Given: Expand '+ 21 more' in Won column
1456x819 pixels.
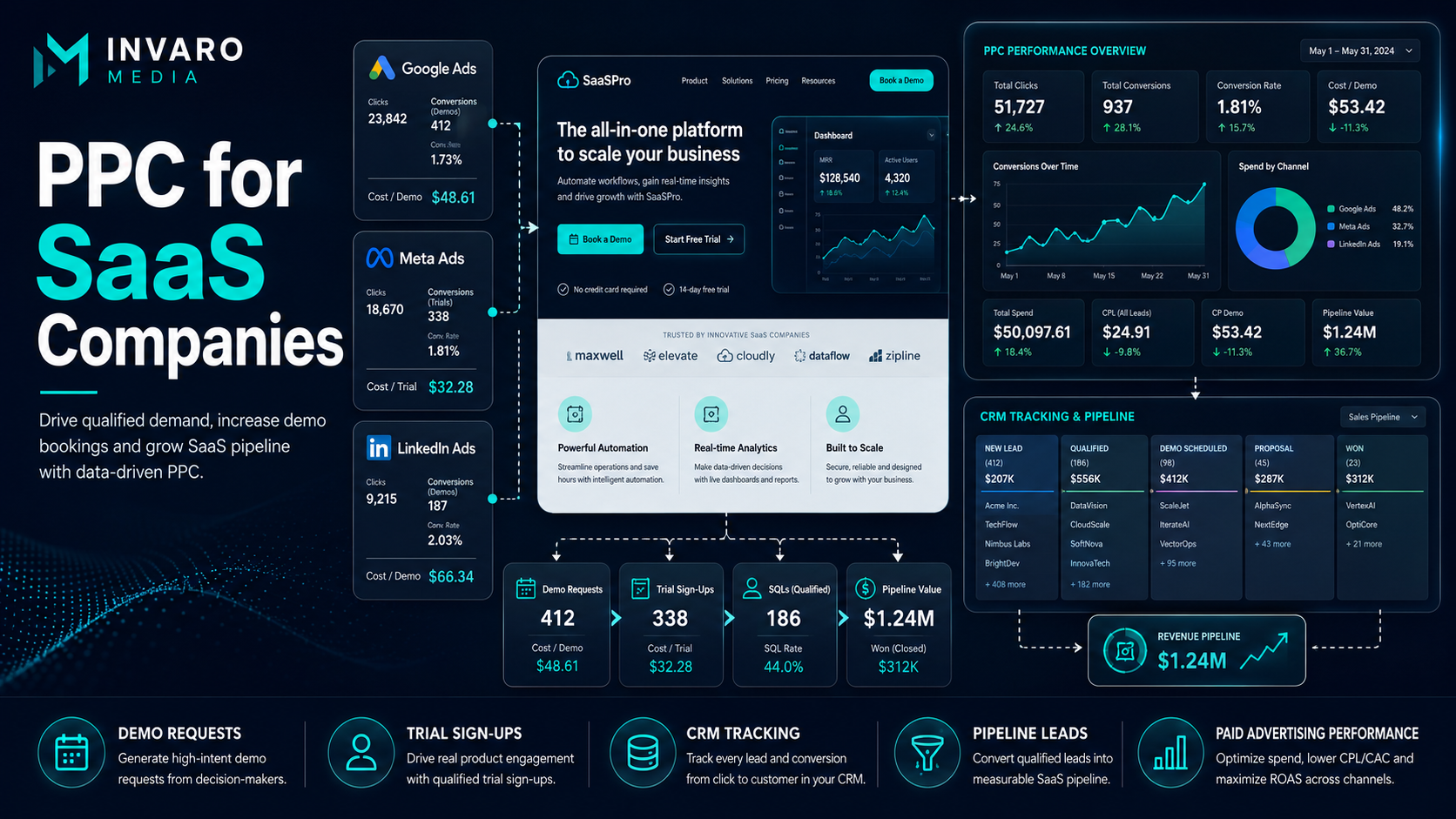Looking at the screenshot, I should point(1364,544).
